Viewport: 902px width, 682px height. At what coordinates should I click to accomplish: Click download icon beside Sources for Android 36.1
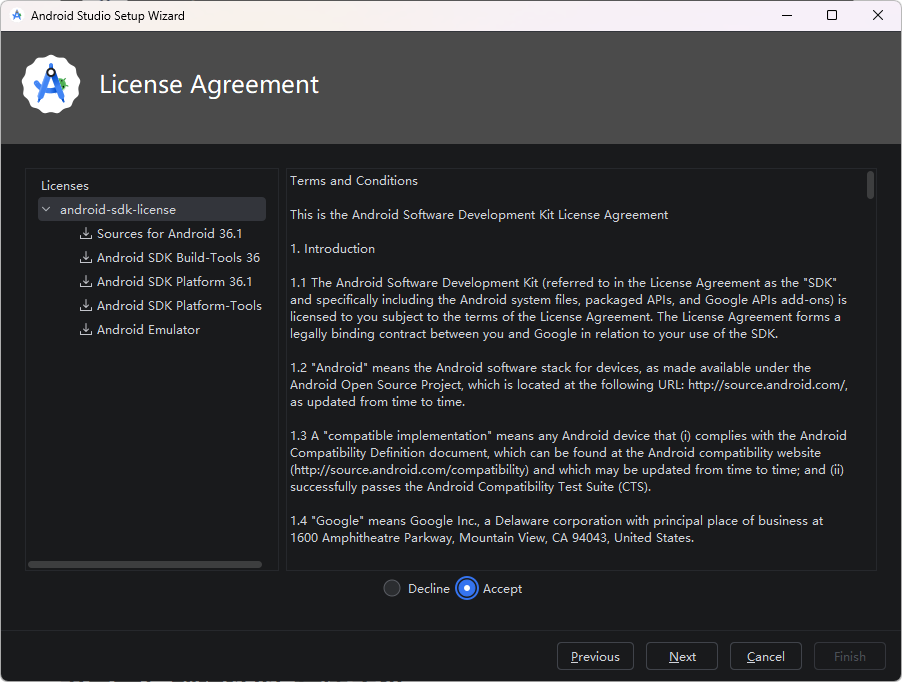coord(86,233)
